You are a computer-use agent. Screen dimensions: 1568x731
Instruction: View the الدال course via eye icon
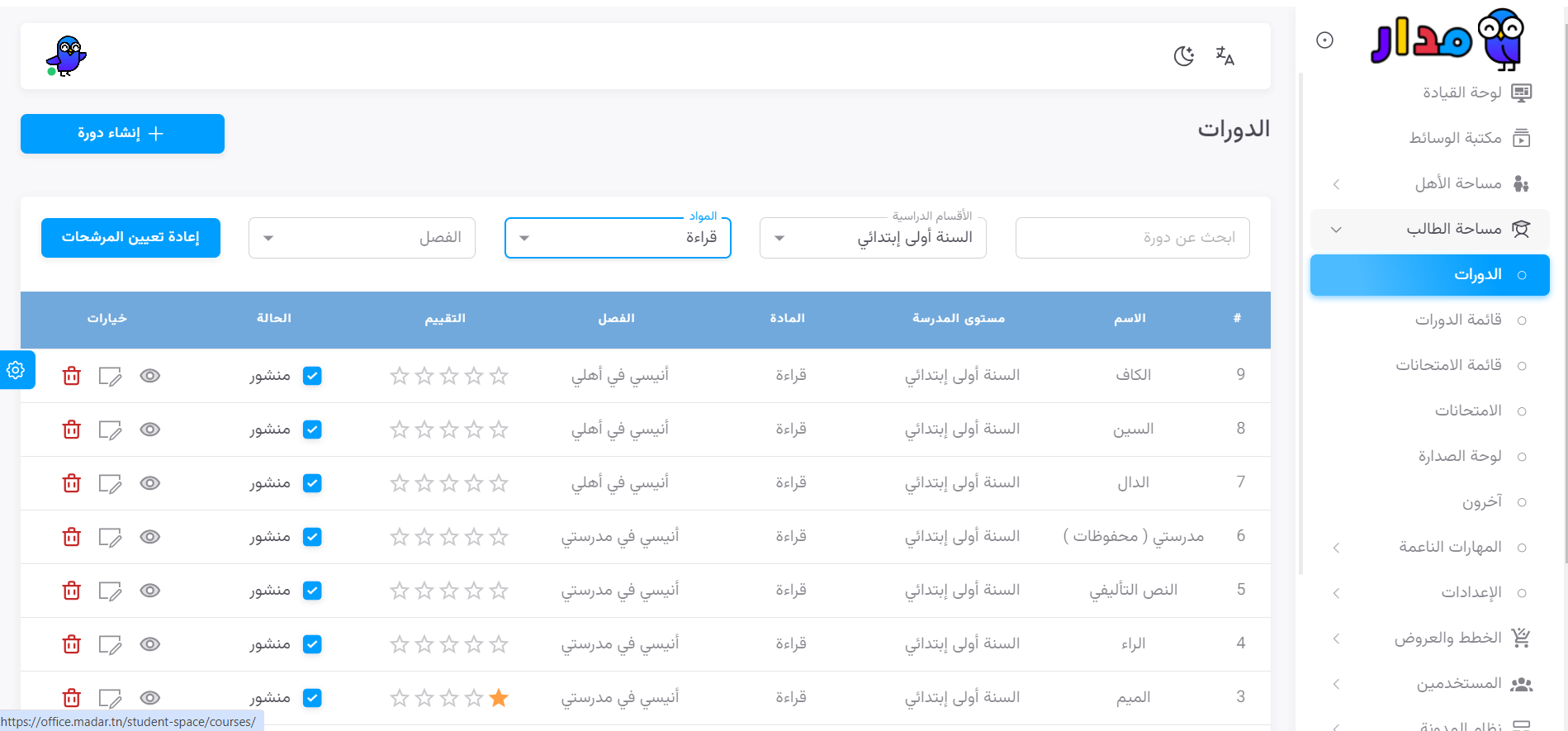[149, 483]
